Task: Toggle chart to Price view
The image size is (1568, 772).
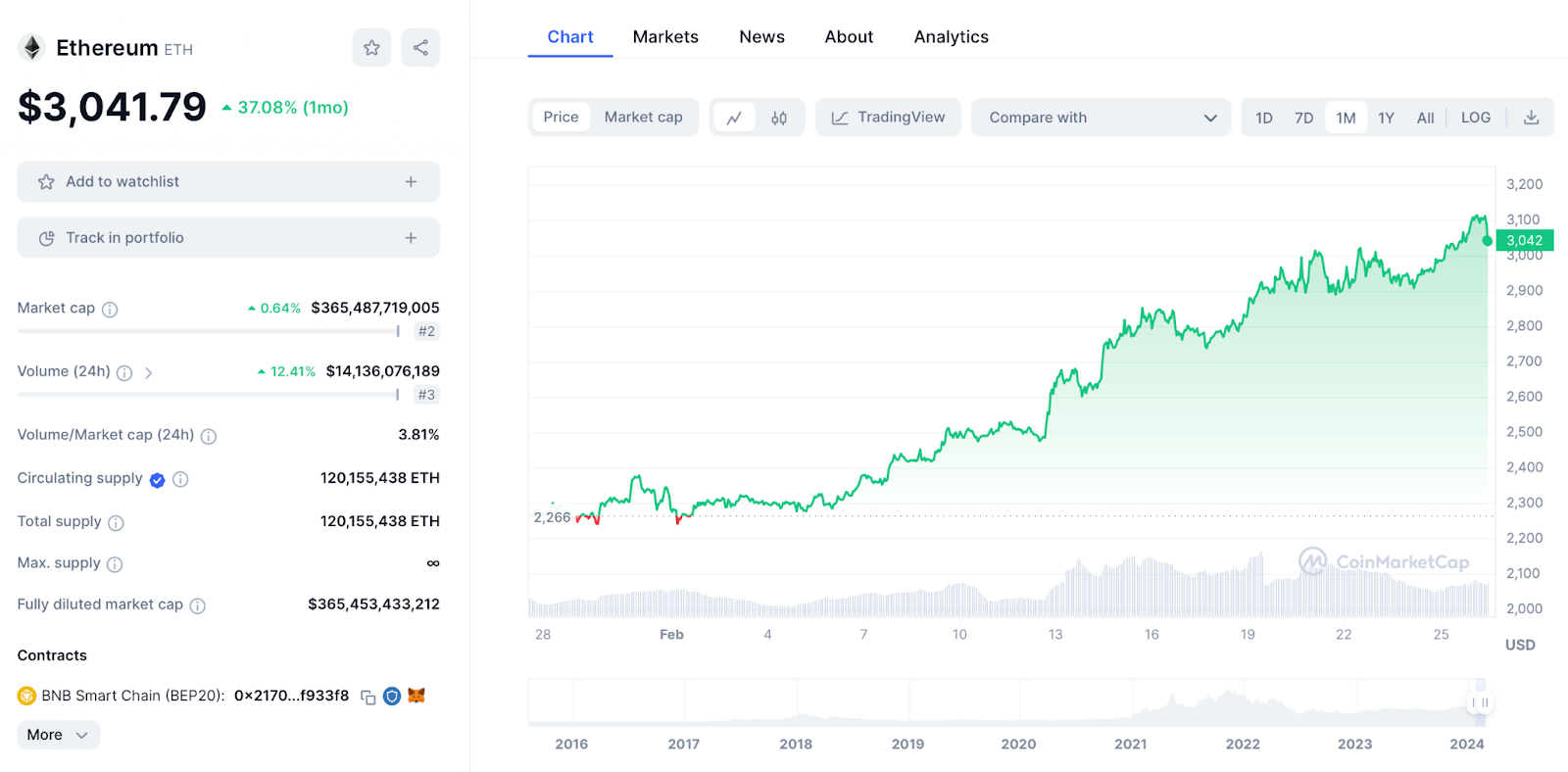Action: [x=561, y=117]
